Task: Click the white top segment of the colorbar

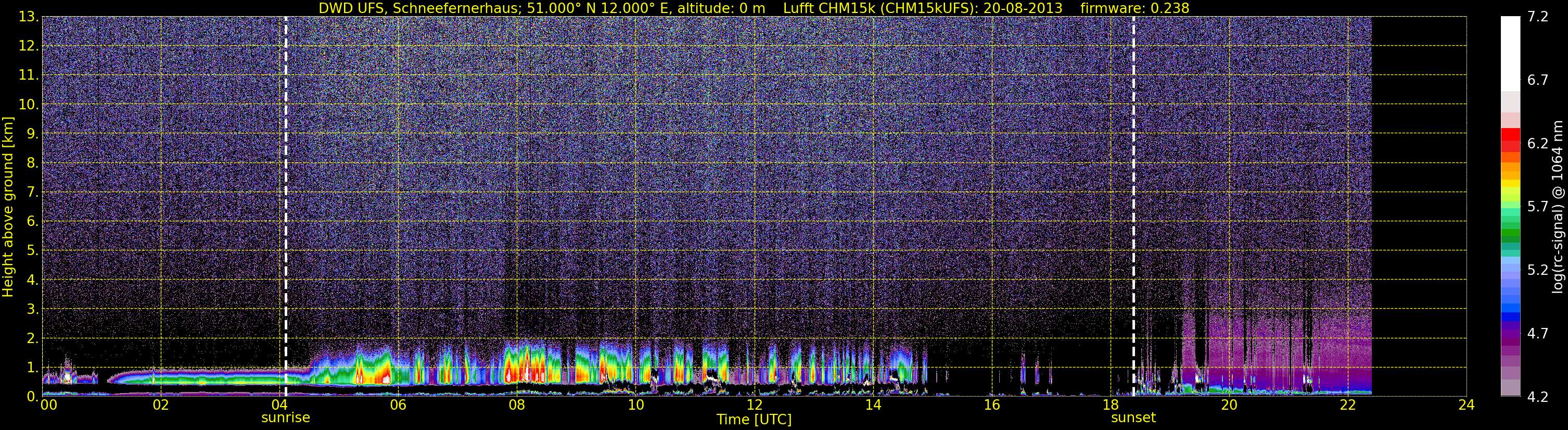Action: (x=1510, y=54)
